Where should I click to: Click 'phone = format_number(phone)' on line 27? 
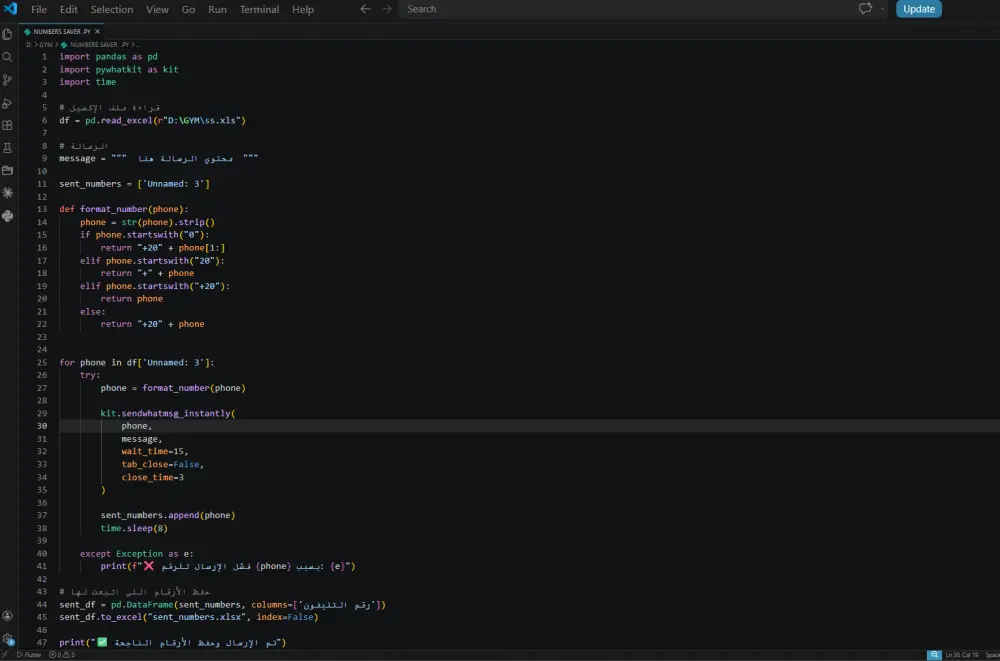tap(173, 388)
